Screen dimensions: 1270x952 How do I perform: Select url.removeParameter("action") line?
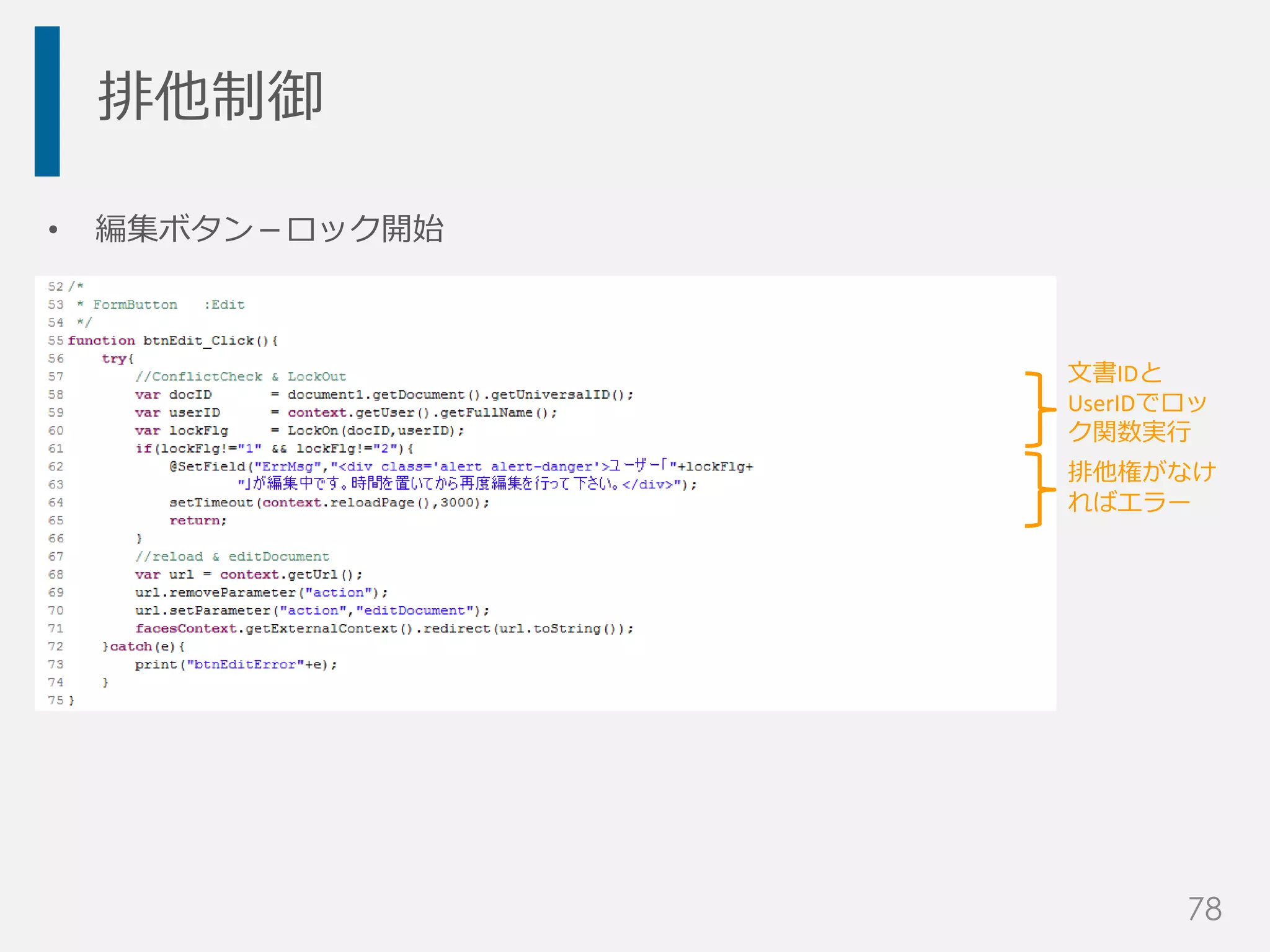click(x=262, y=592)
